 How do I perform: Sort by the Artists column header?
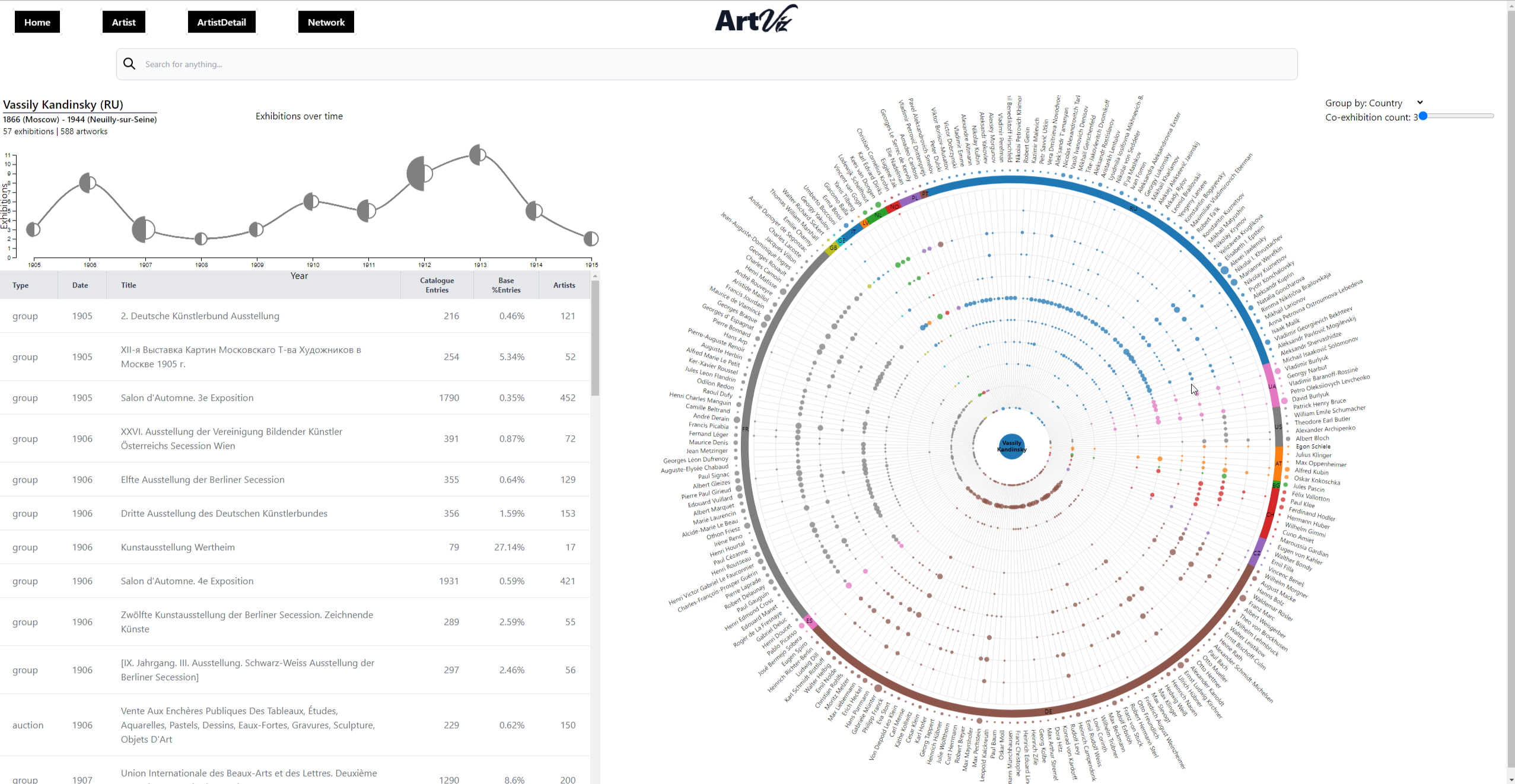click(x=564, y=285)
